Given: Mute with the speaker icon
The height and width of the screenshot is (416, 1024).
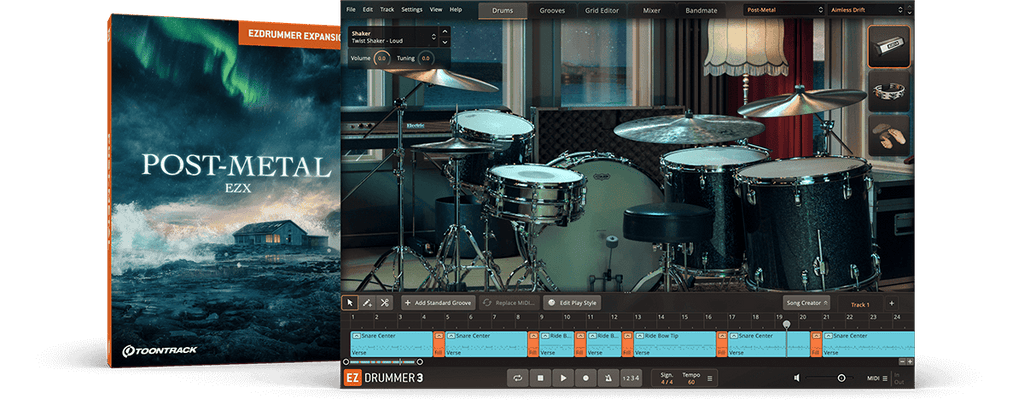Looking at the screenshot, I should (x=797, y=377).
